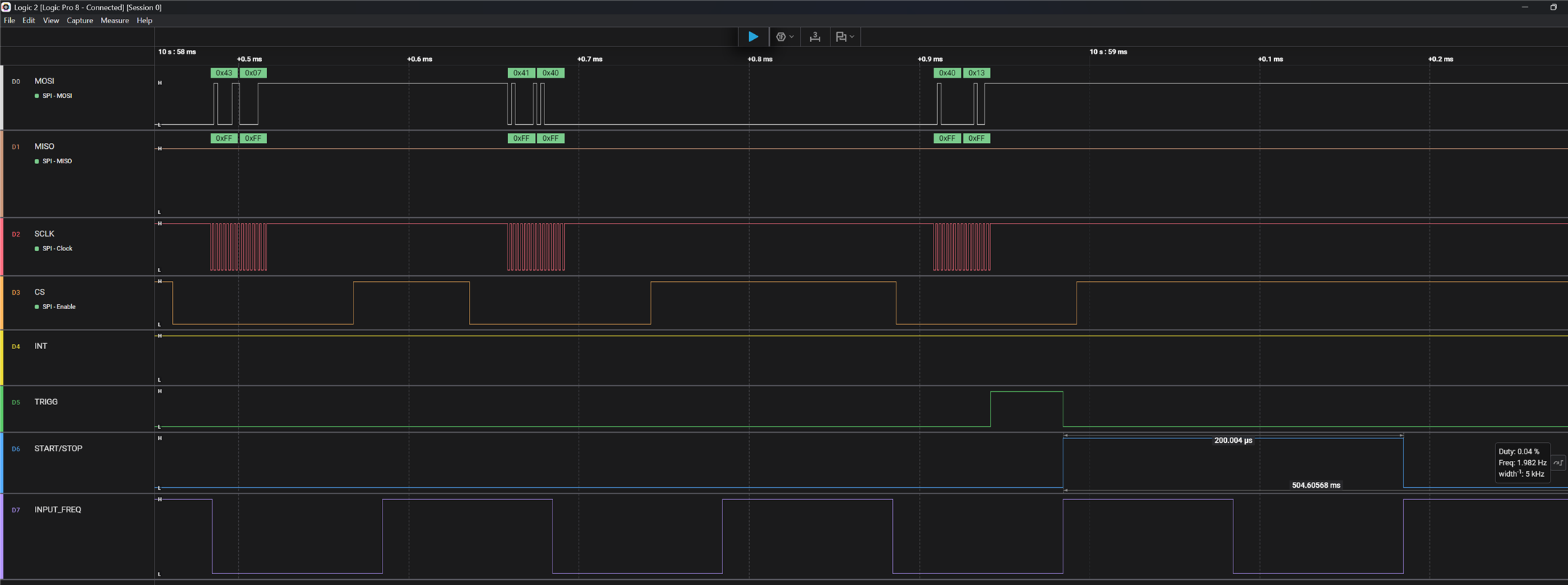Click the timing marker flags icon
The image size is (1568, 585).
(841, 36)
